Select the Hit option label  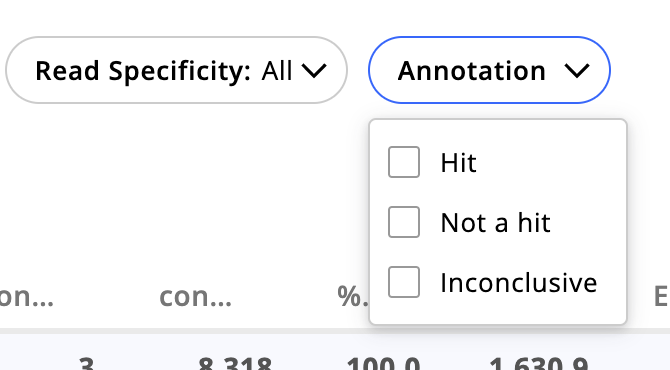coord(458,163)
